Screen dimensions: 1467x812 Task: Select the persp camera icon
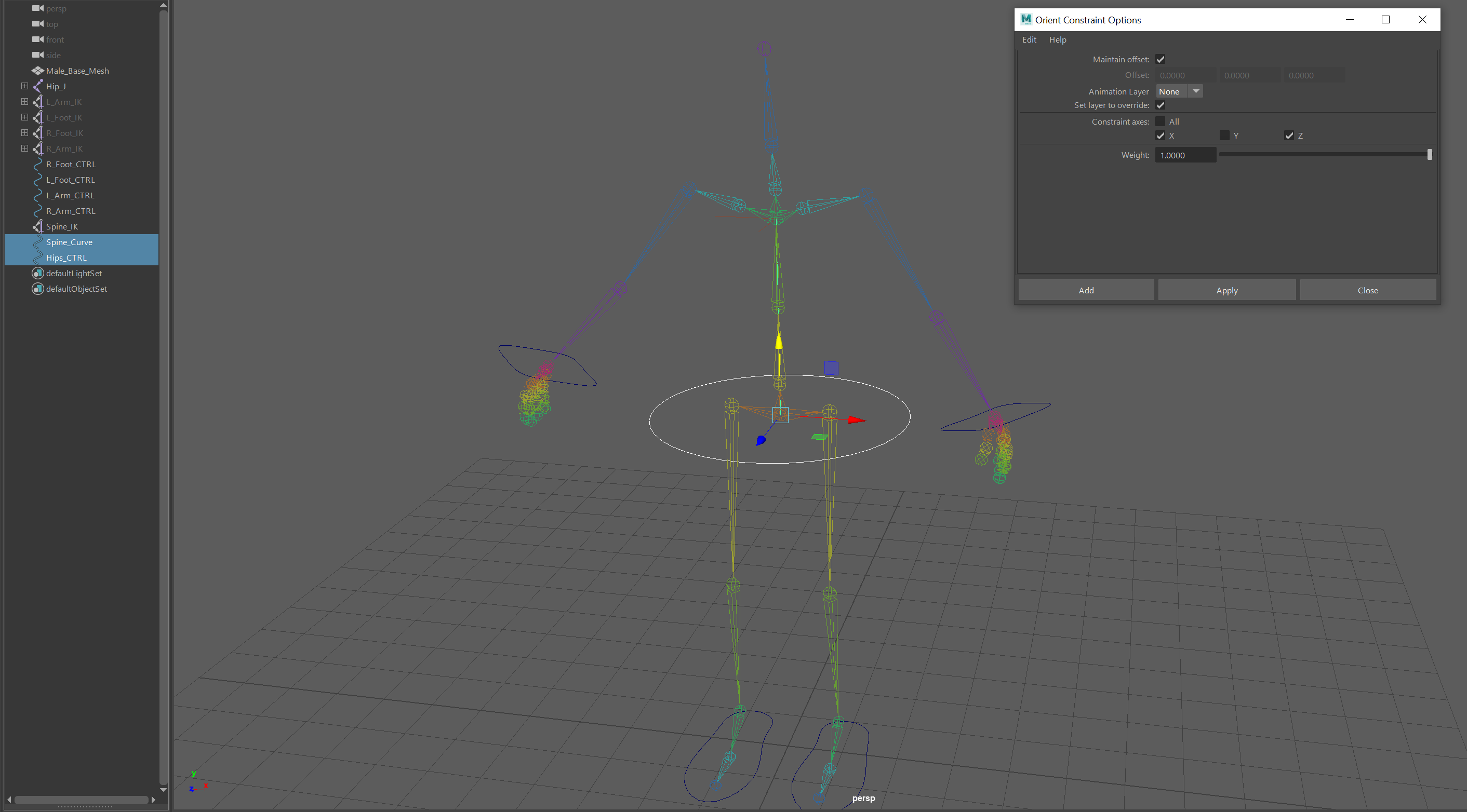click(38, 8)
